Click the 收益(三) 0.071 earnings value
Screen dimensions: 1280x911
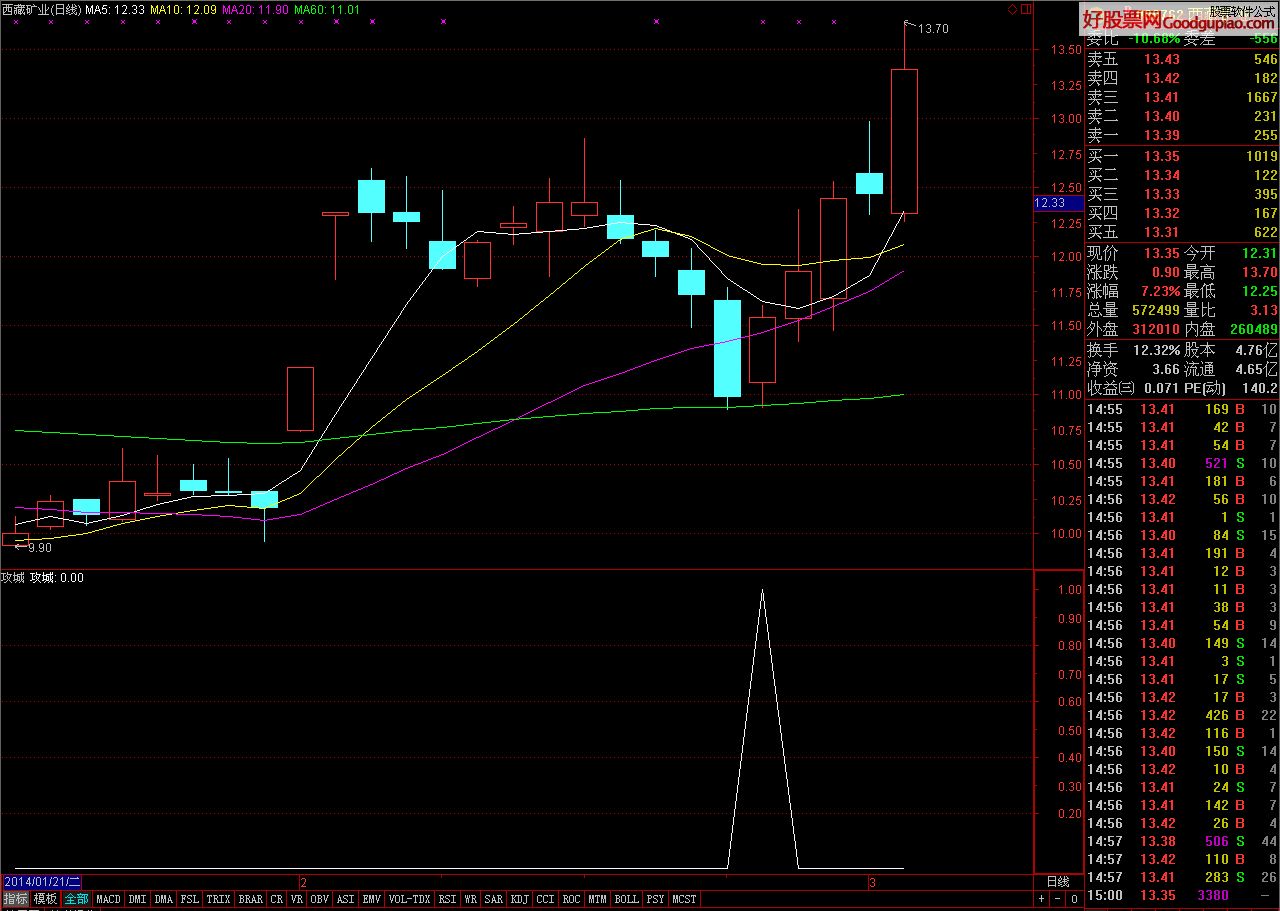[x=1161, y=388]
